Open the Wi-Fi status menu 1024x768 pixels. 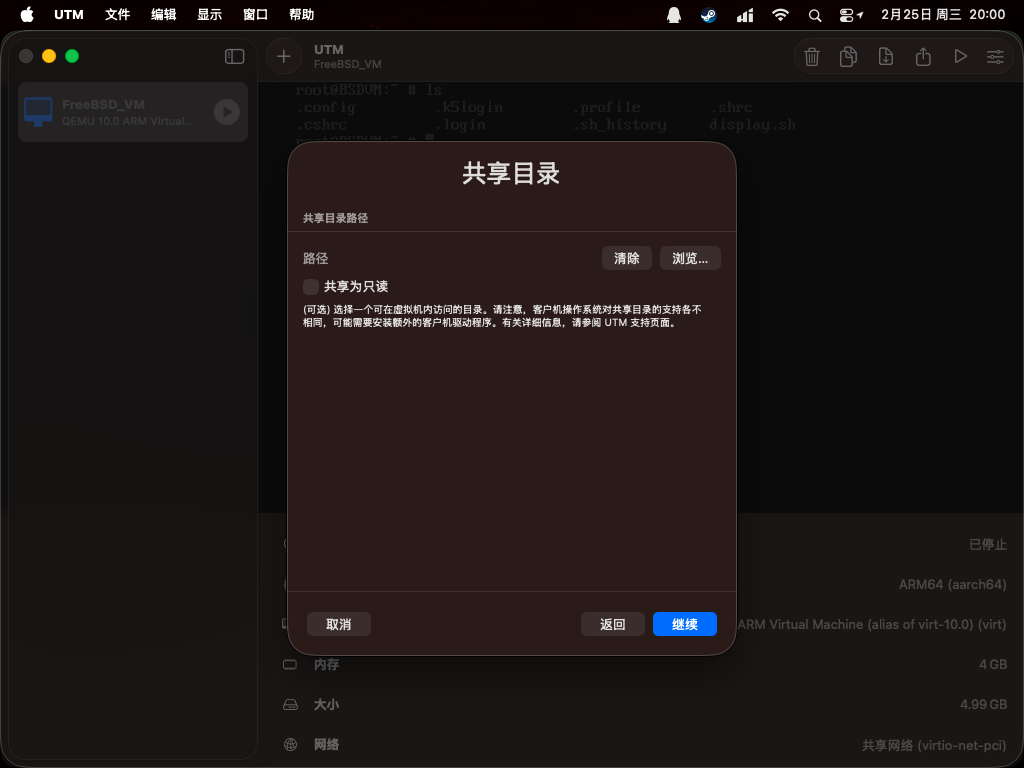tap(780, 15)
